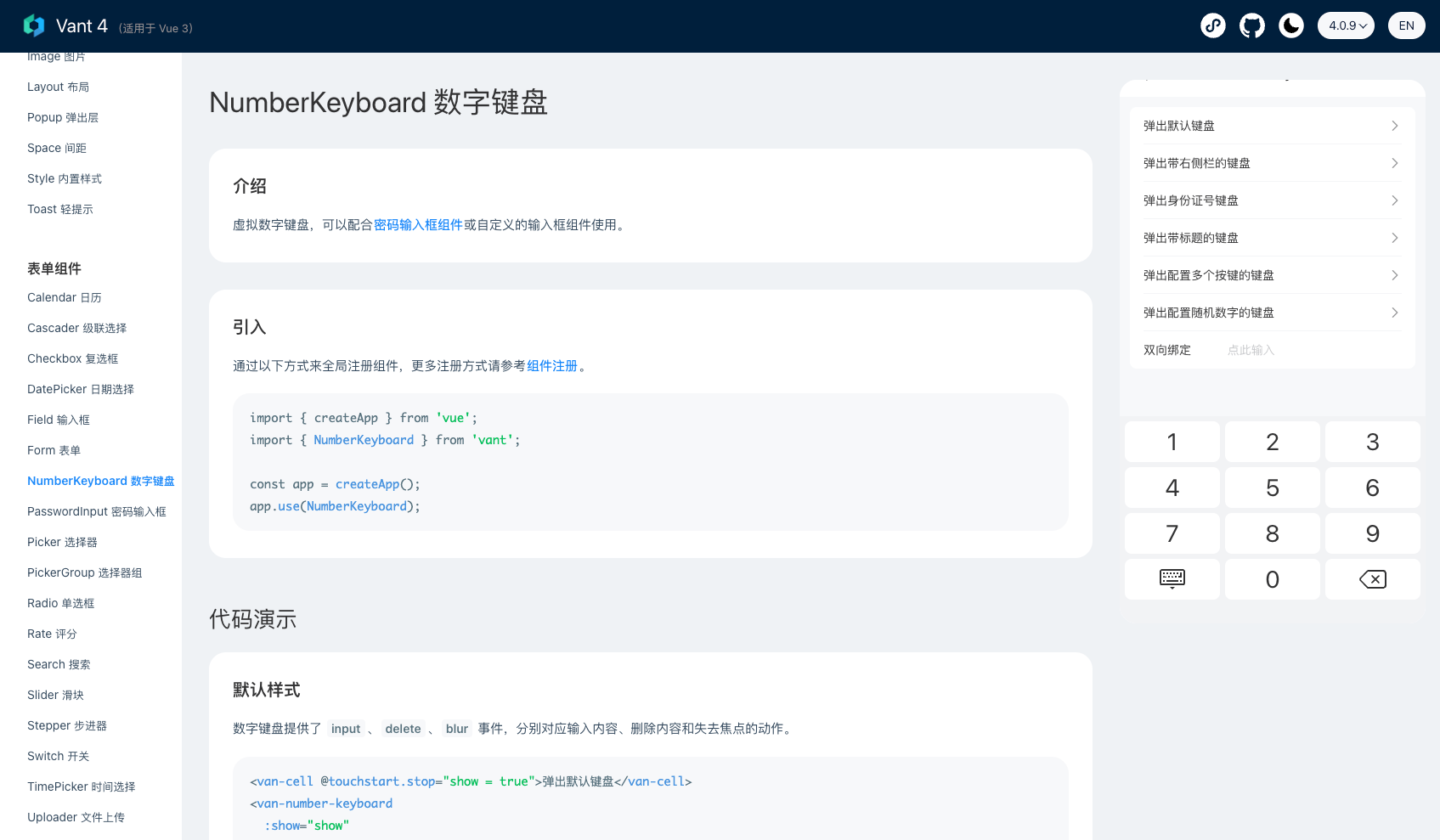Hide keyboard using the collapse keyboard icon
The image size is (1440, 840).
(x=1172, y=579)
